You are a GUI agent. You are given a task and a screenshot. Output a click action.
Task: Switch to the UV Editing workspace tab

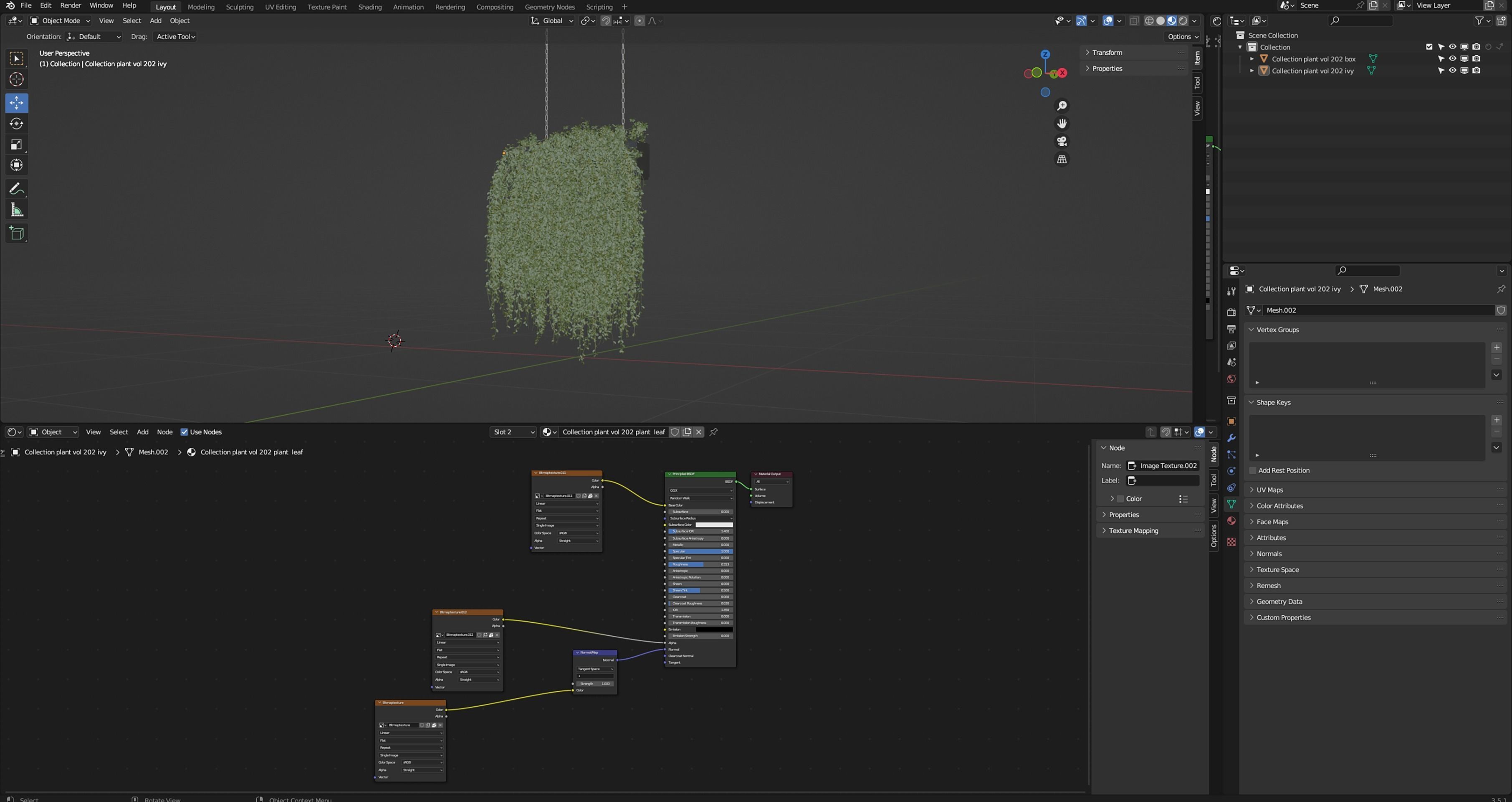click(280, 7)
